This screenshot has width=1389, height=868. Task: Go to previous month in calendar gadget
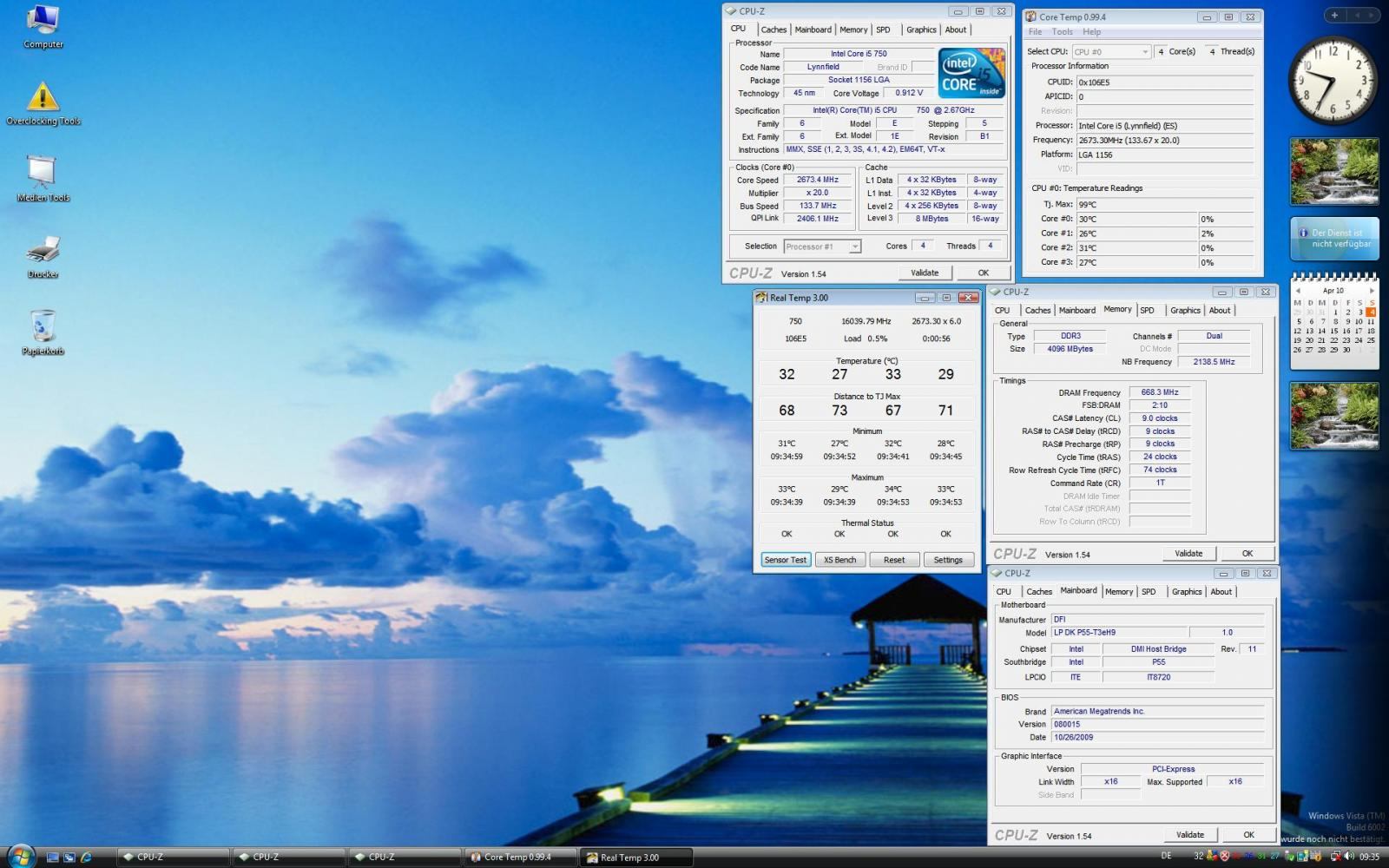point(1298,291)
